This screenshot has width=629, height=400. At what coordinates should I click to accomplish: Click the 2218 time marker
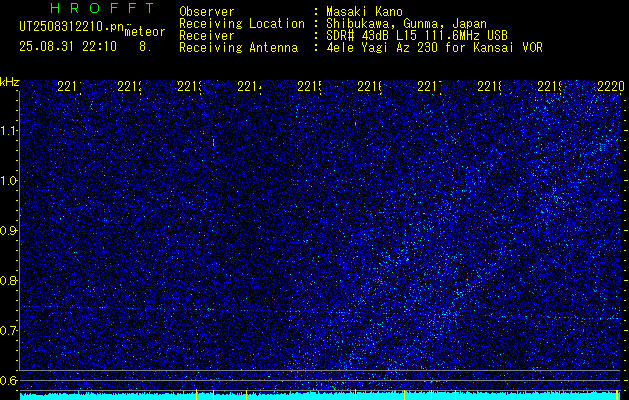click(x=489, y=86)
